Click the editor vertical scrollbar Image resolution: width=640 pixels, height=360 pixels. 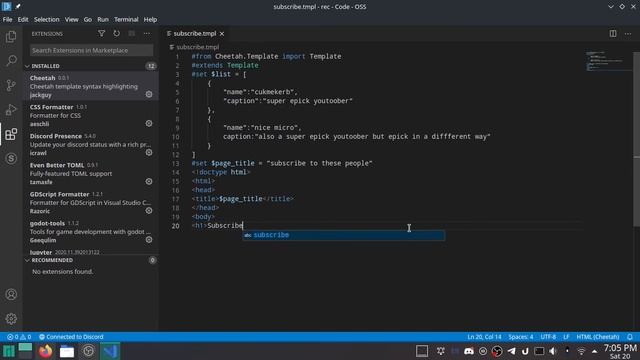636,139
